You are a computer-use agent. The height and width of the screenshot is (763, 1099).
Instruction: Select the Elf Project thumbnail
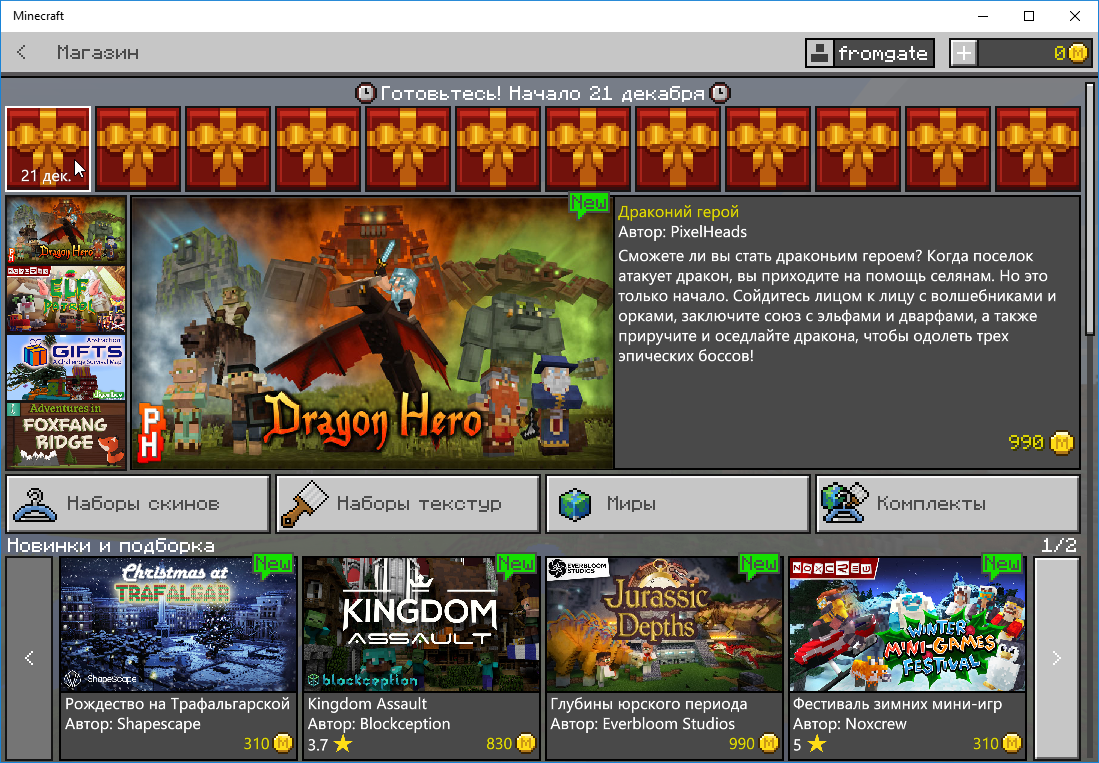pos(67,299)
